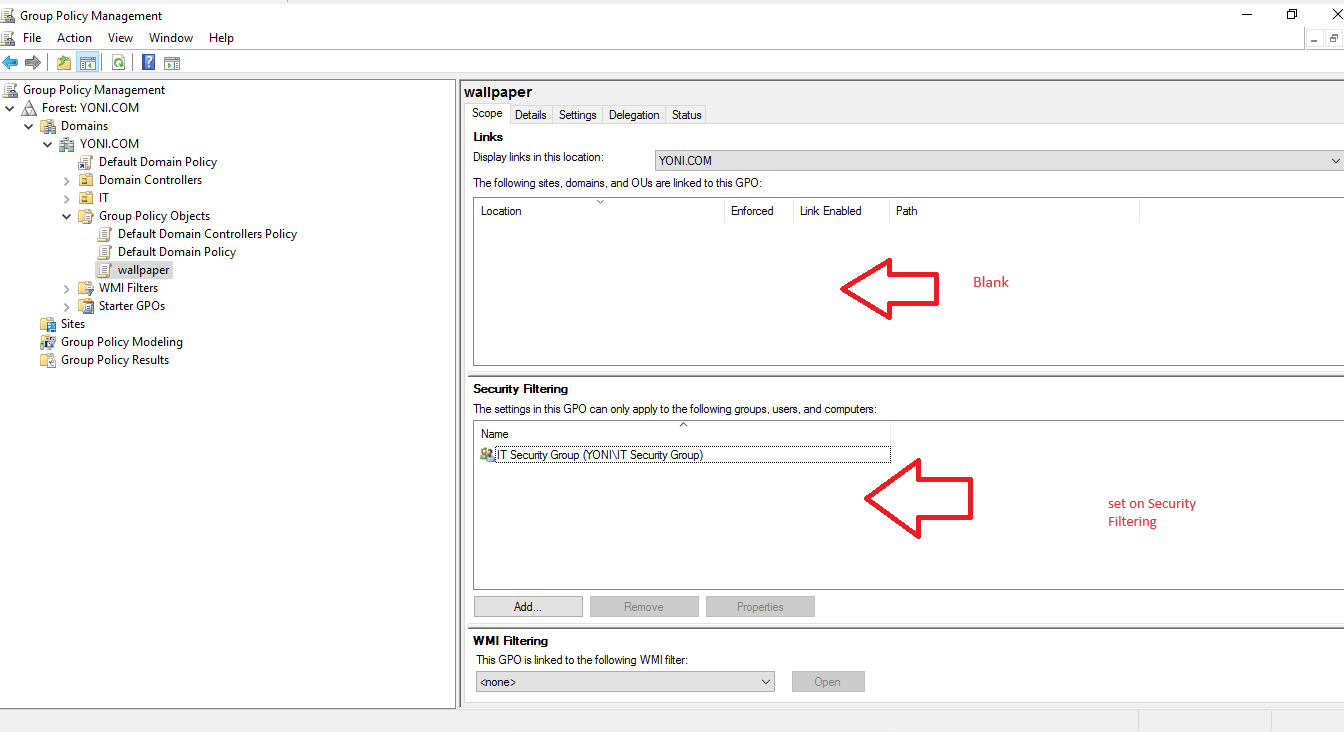This screenshot has height=732, width=1344.
Task: Open the Action menu
Action: click(74, 38)
